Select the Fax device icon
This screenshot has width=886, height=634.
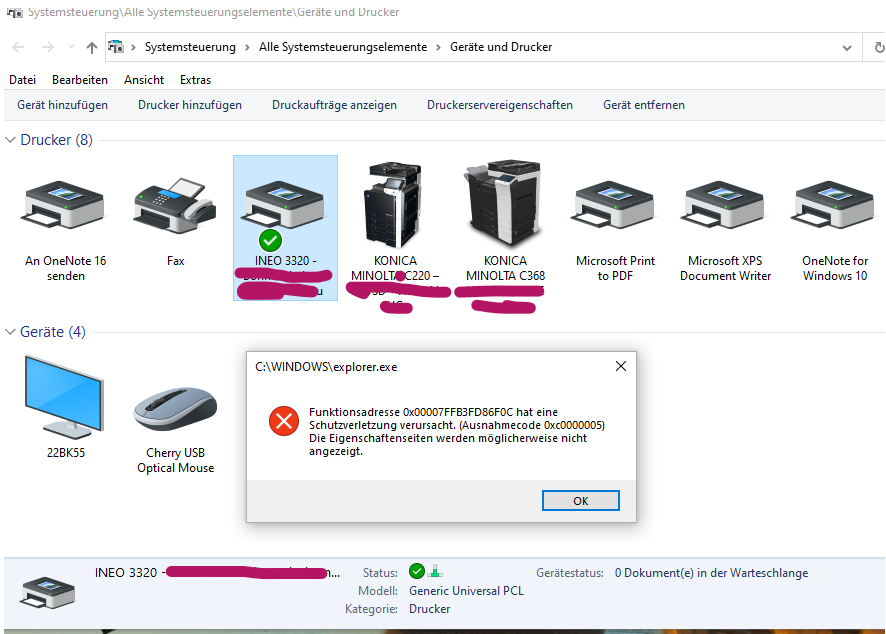click(x=175, y=206)
